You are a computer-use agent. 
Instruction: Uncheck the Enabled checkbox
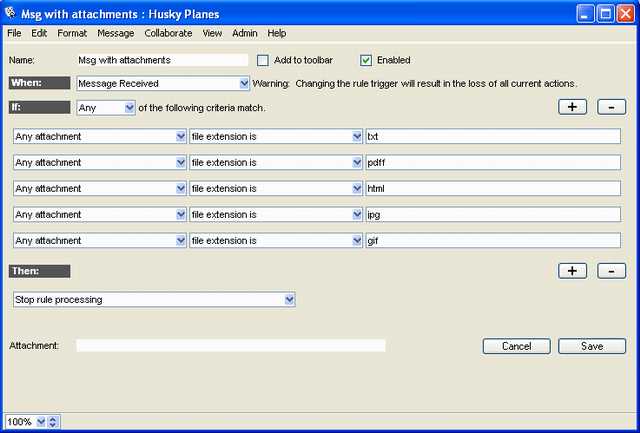366,60
